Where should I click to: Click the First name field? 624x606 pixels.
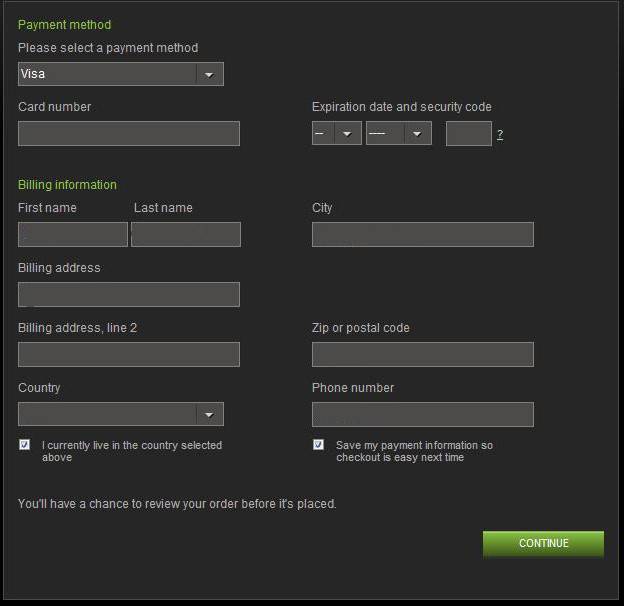73,234
